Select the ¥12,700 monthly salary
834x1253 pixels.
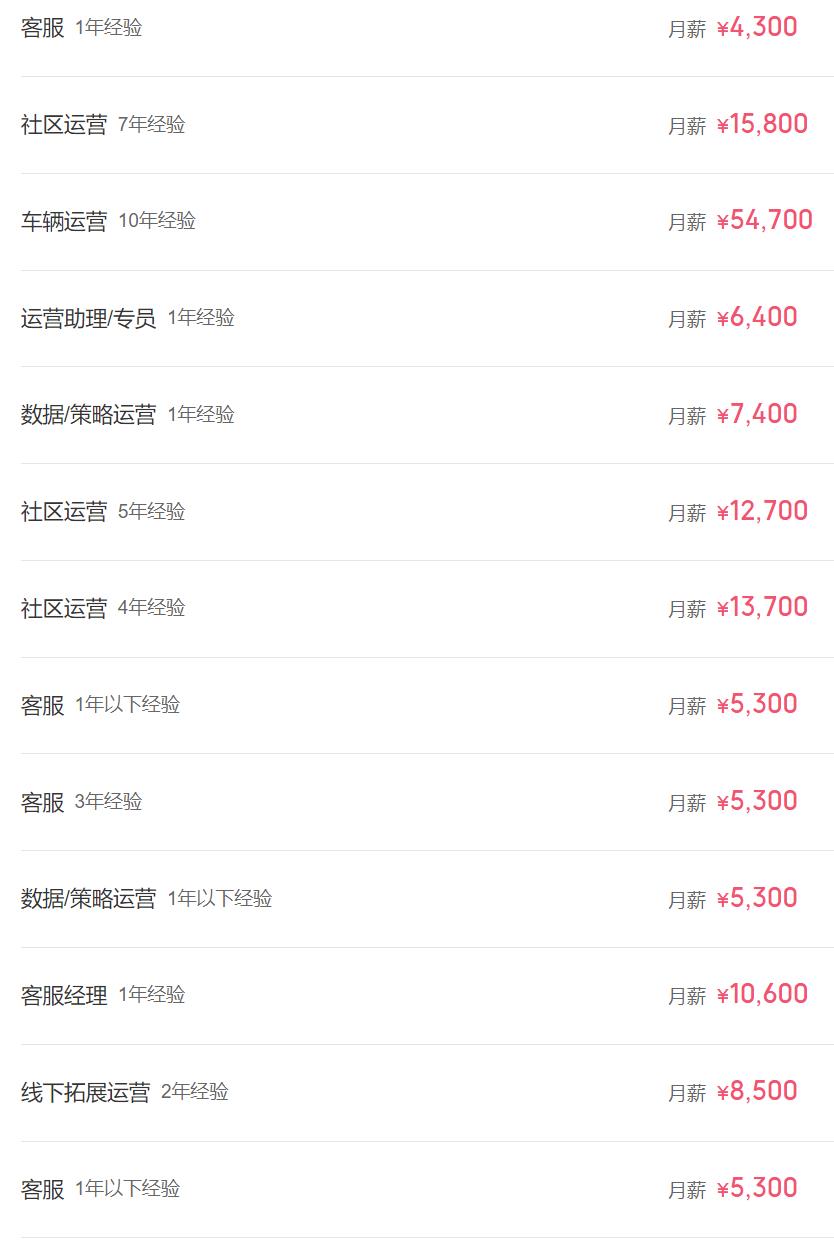762,512
